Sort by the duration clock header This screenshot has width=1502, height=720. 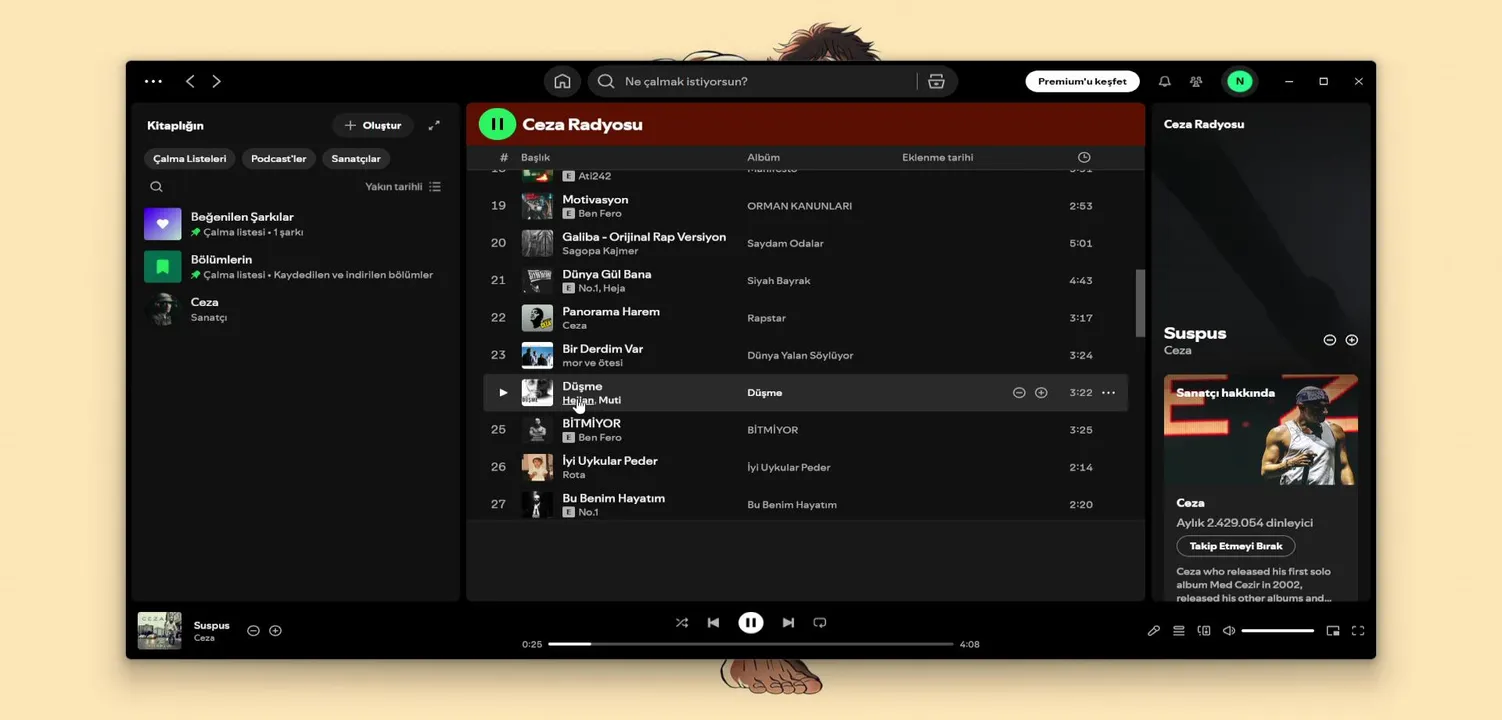[1084, 157]
